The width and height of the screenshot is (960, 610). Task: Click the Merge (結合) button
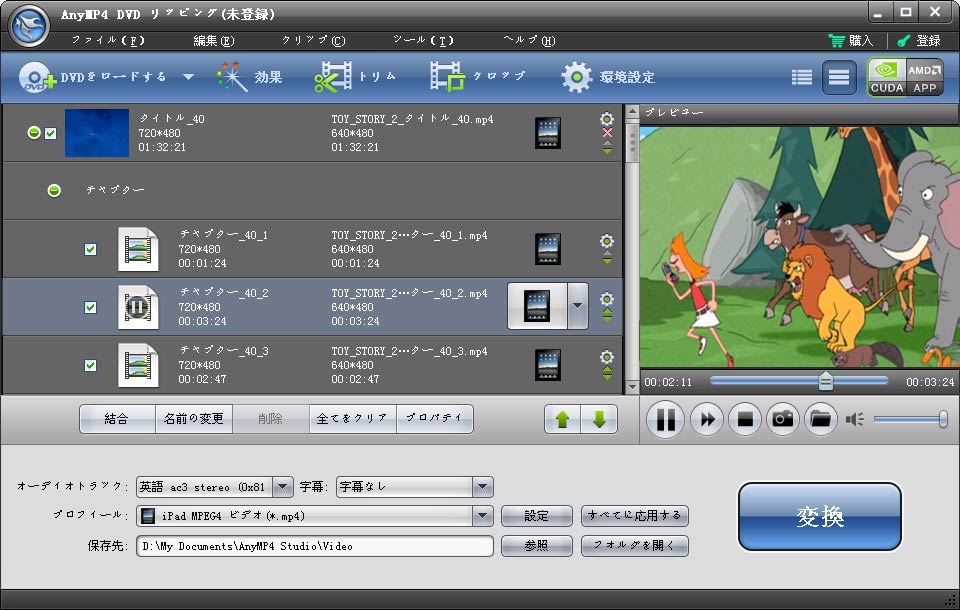click(117, 419)
